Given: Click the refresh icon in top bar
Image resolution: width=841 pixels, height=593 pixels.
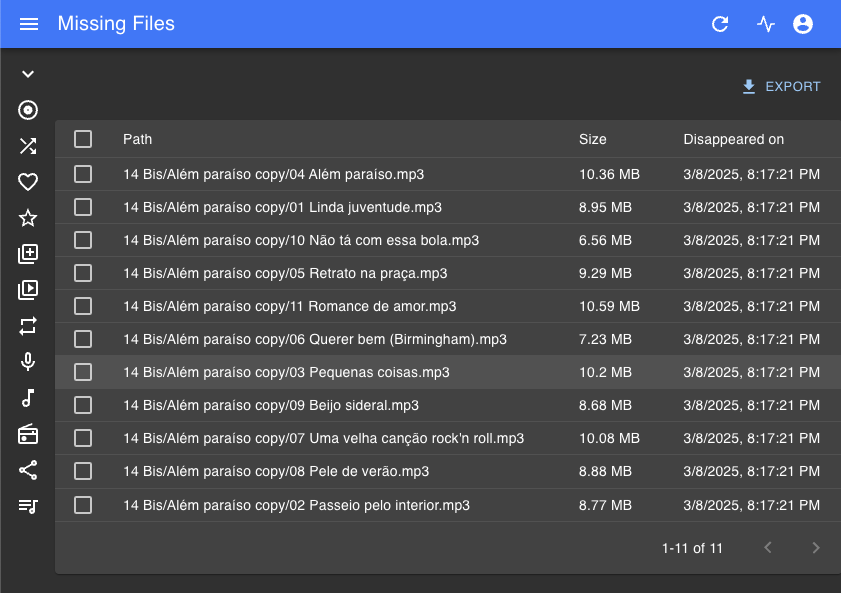Looking at the screenshot, I should (720, 24).
